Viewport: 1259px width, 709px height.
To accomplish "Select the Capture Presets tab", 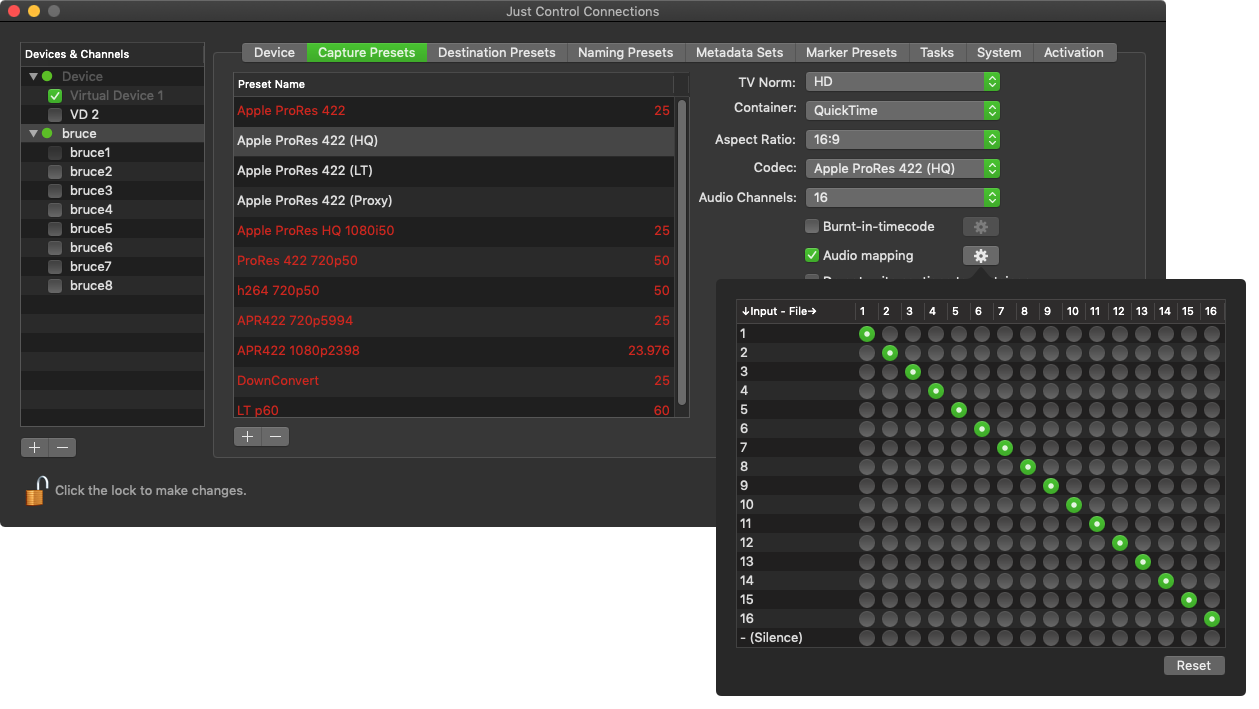I will coord(367,52).
